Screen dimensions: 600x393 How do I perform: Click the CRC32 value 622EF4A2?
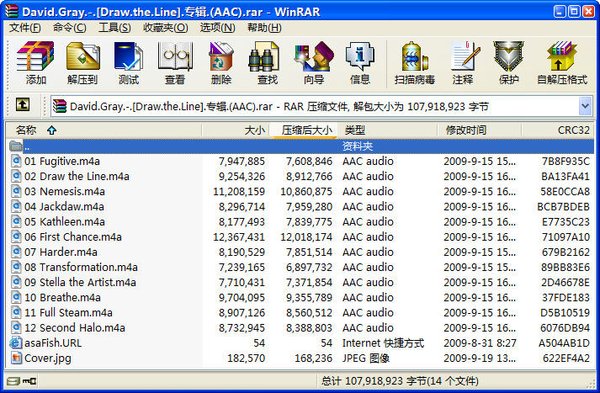pyautogui.click(x=566, y=358)
